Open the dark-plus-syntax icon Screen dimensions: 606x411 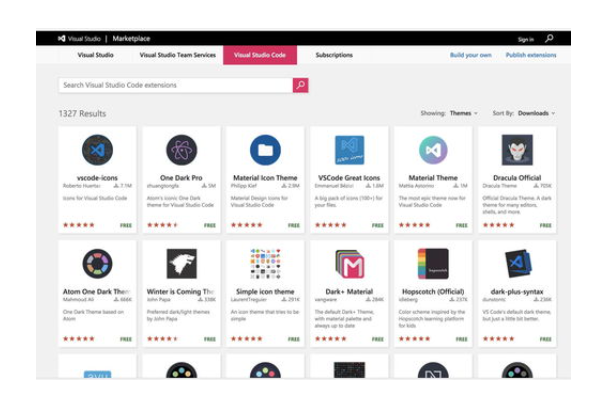point(517,264)
